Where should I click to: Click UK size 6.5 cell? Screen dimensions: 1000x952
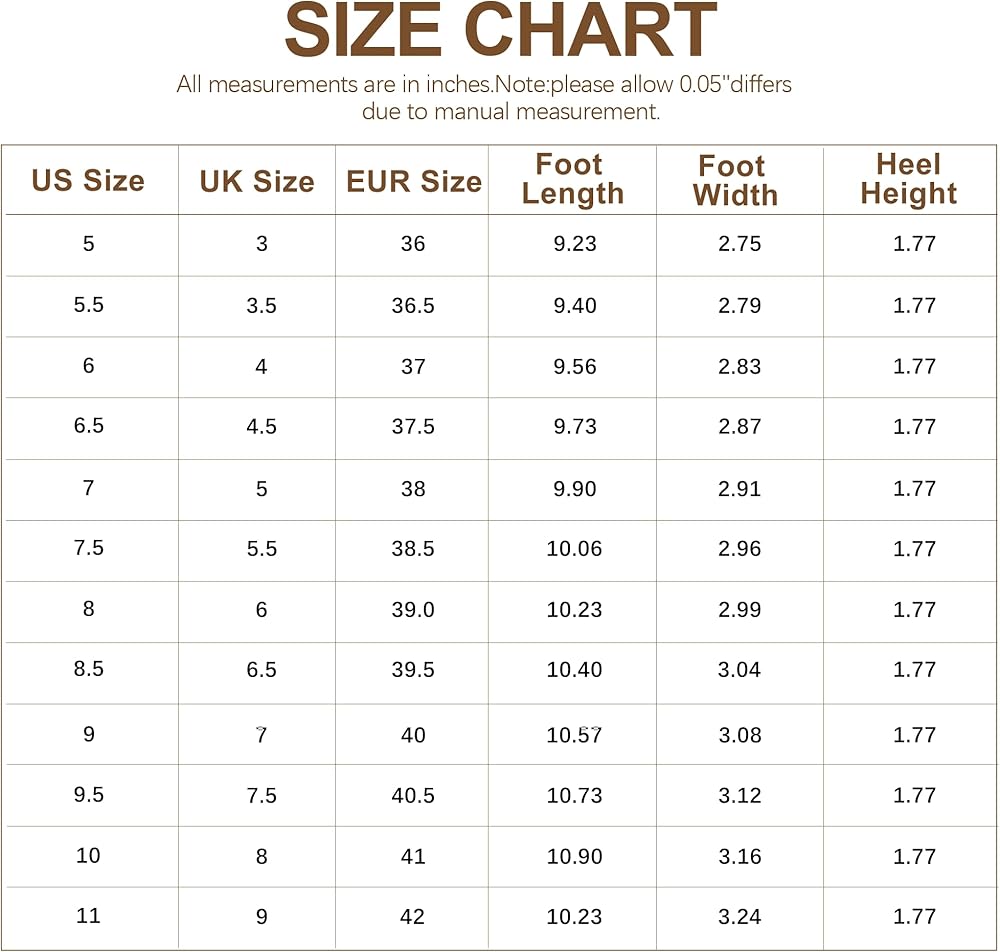pyautogui.click(x=261, y=670)
